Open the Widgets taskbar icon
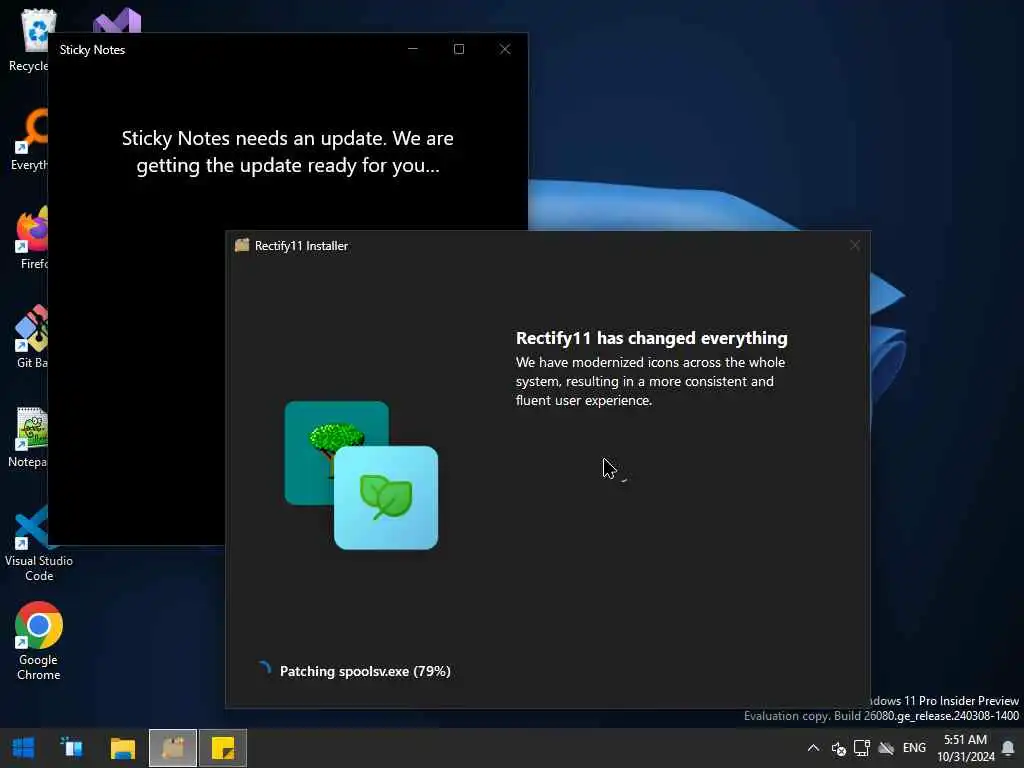 (72, 748)
